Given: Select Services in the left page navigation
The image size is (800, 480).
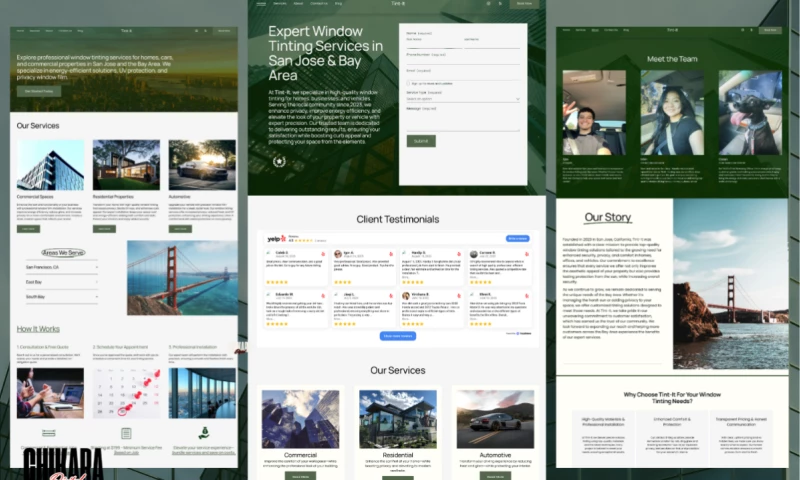Looking at the screenshot, I should point(35,31).
